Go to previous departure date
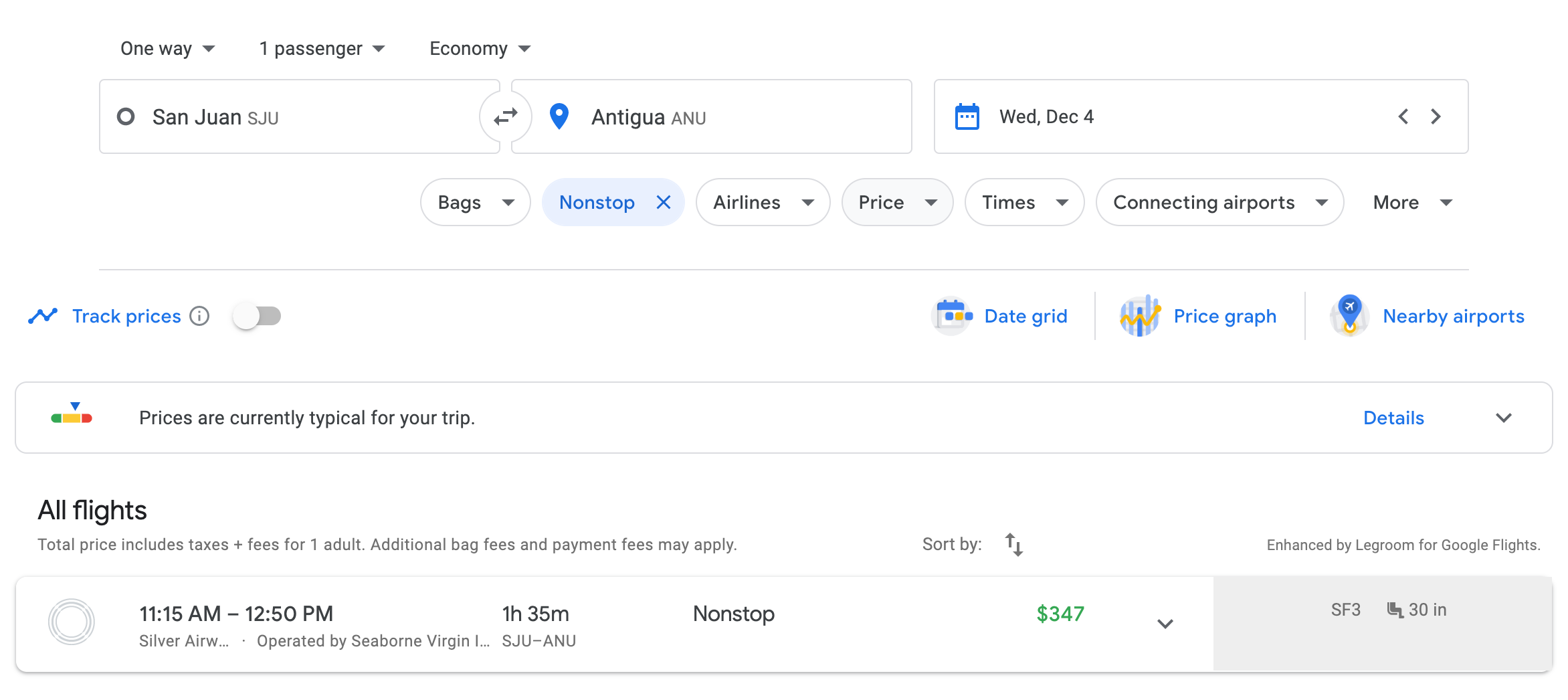The height and width of the screenshot is (700, 1568). click(1403, 116)
